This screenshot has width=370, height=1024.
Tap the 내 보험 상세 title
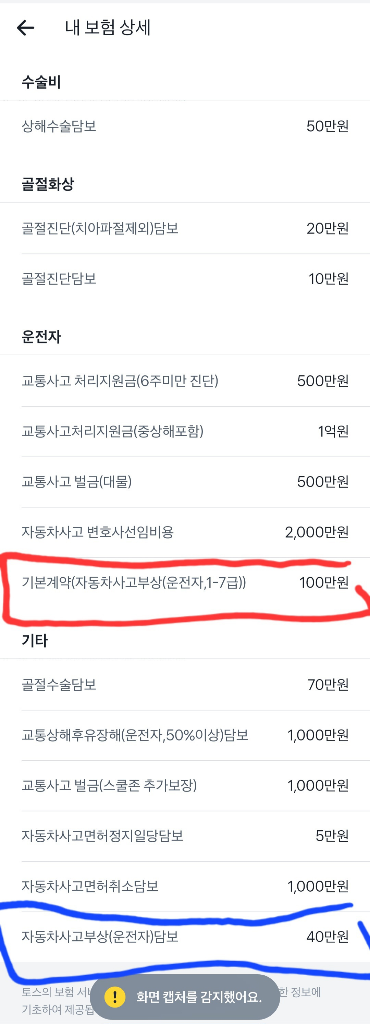point(108,28)
